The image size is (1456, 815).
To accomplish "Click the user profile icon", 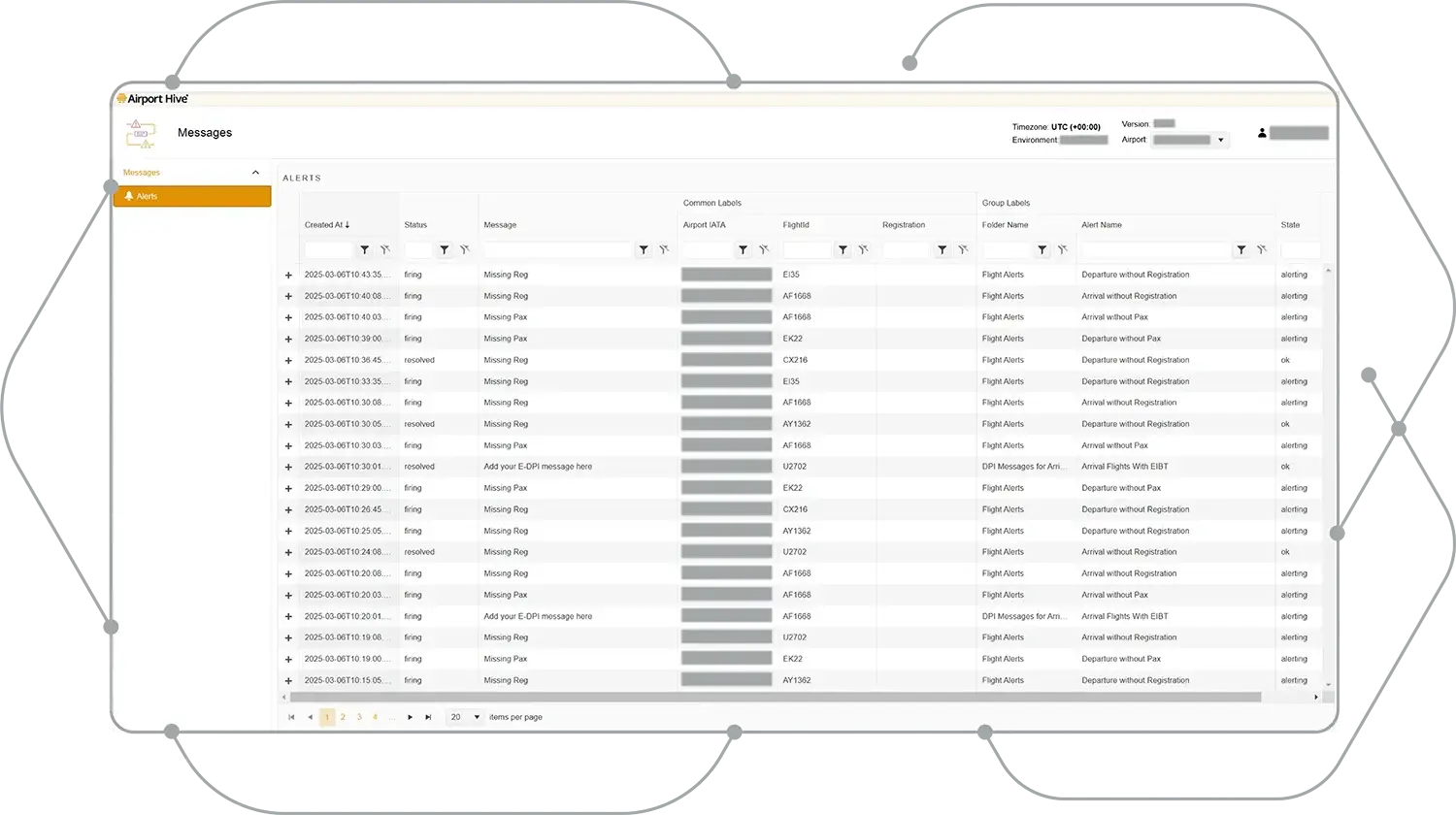I will 1262,133.
